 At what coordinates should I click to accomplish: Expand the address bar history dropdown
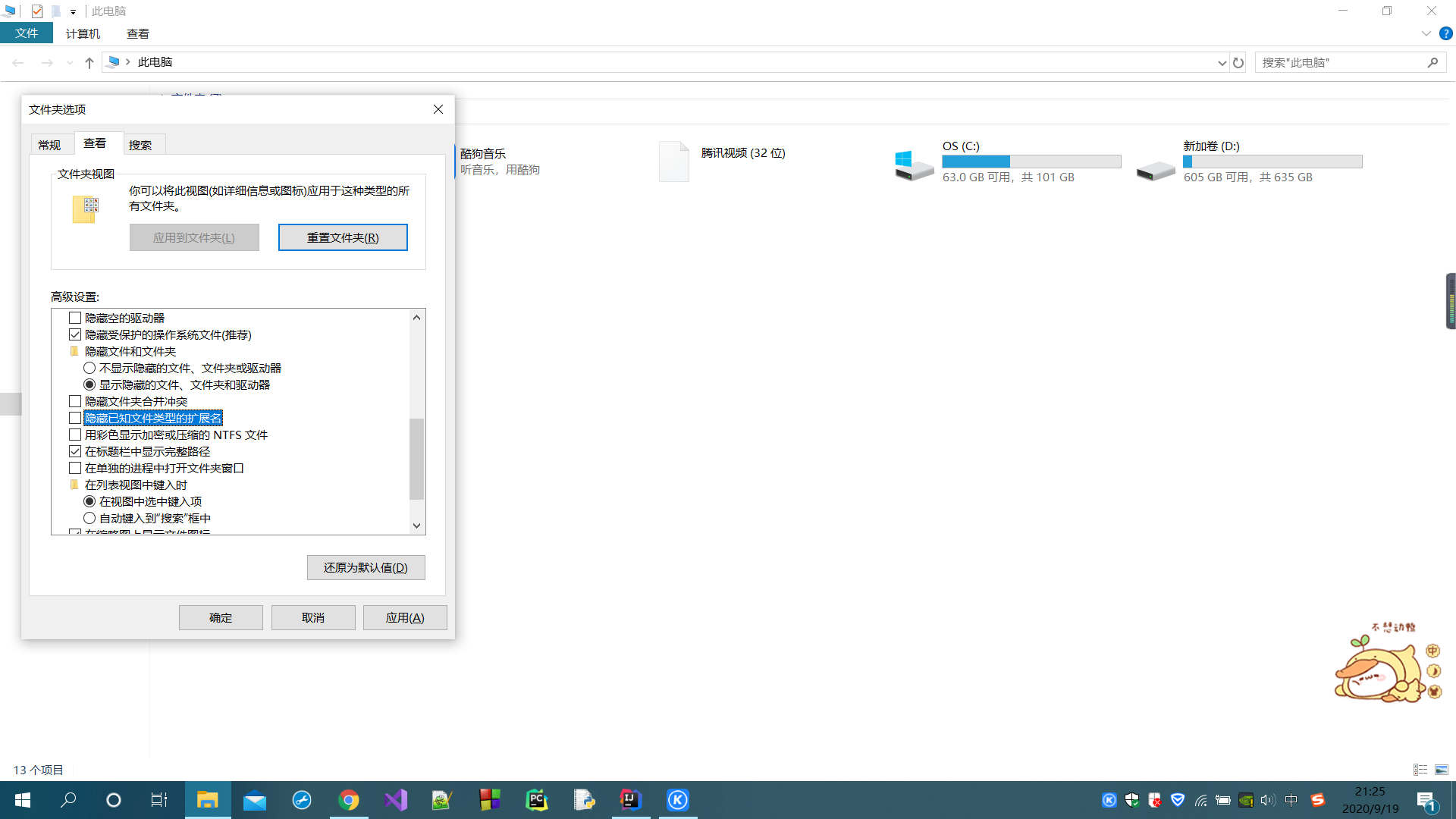pos(1222,63)
